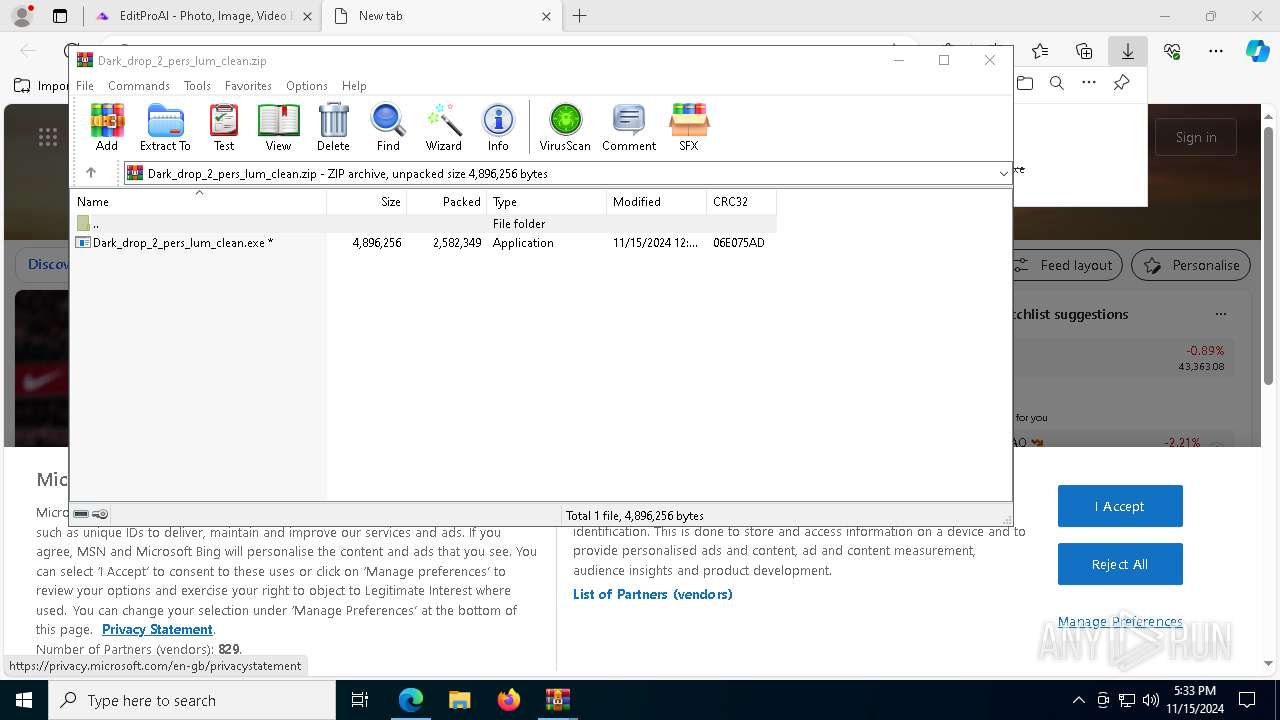Click the volume icon in system tray
Image resolution: width=1280 pixels, height=720 pixels.
[x=1151, y=700]
